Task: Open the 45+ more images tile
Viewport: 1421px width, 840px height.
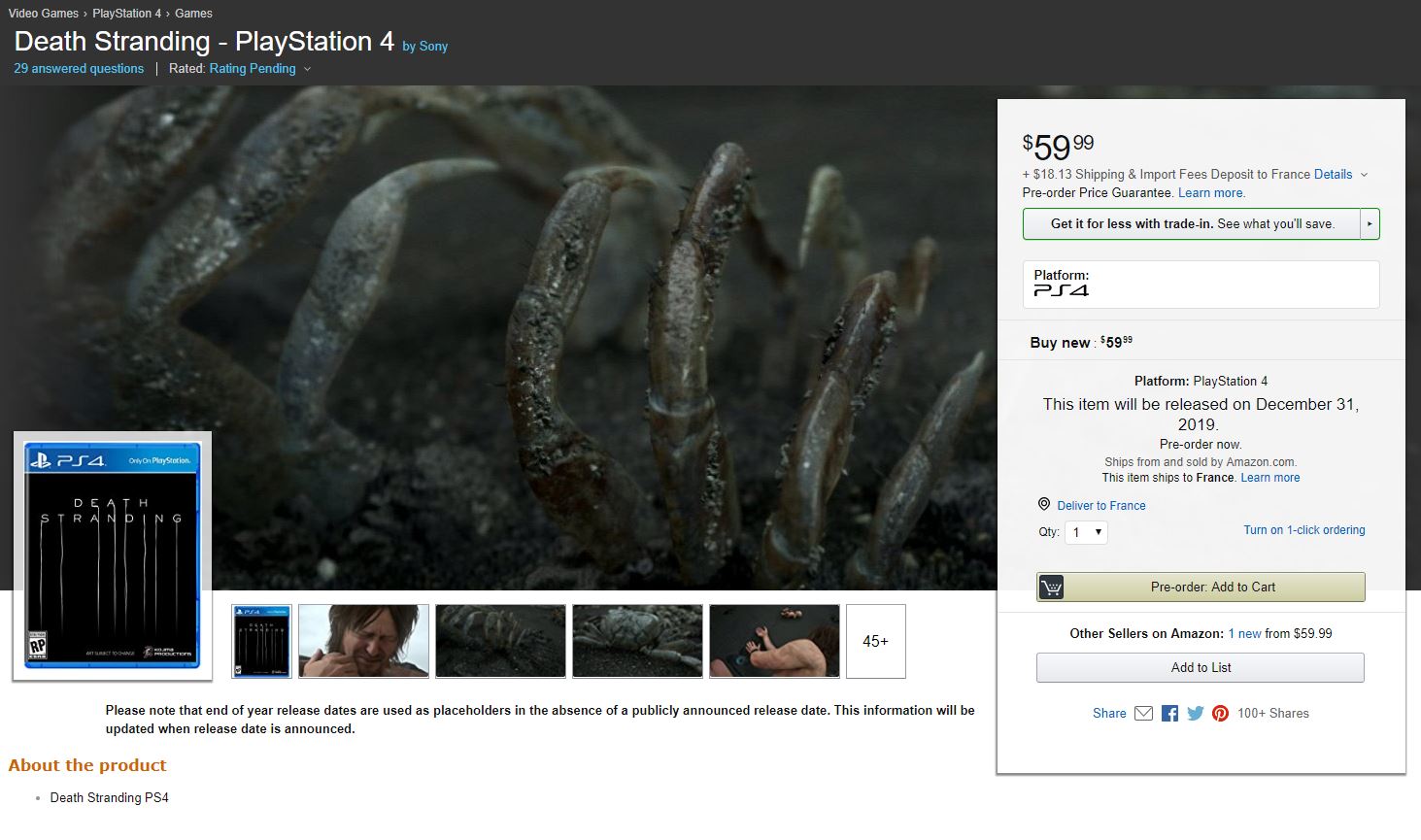Action: 875,641
